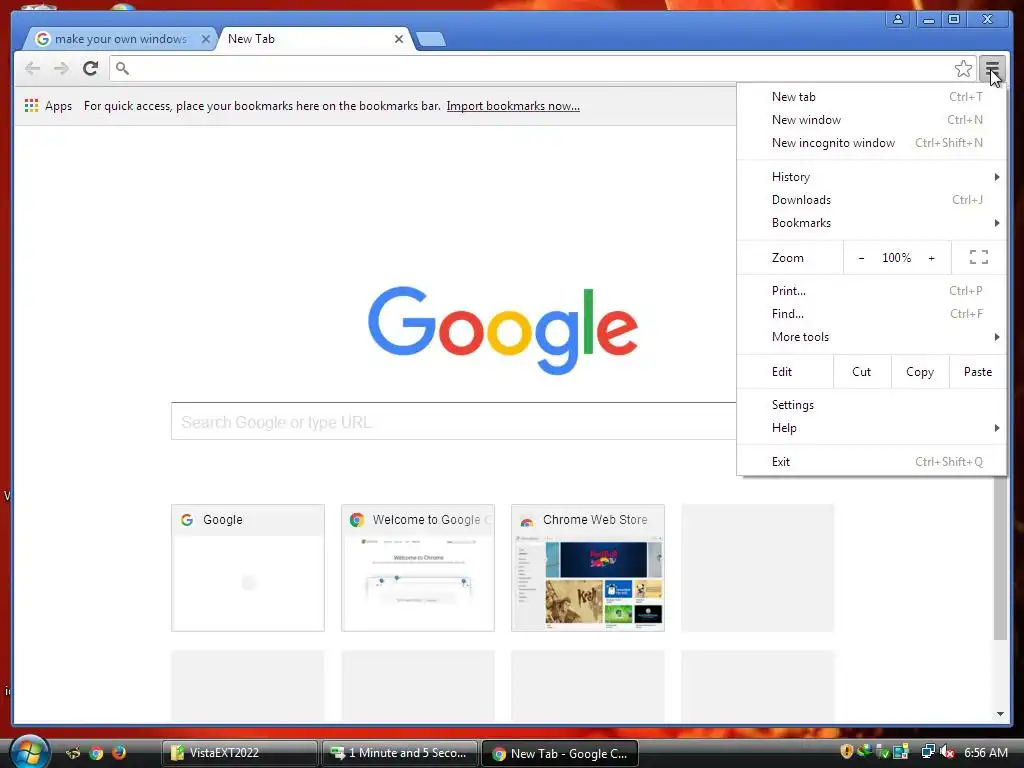Viewport: 1024px width, 768px height.
Task: Click the security shield tray icon
Action: [846, 752]
